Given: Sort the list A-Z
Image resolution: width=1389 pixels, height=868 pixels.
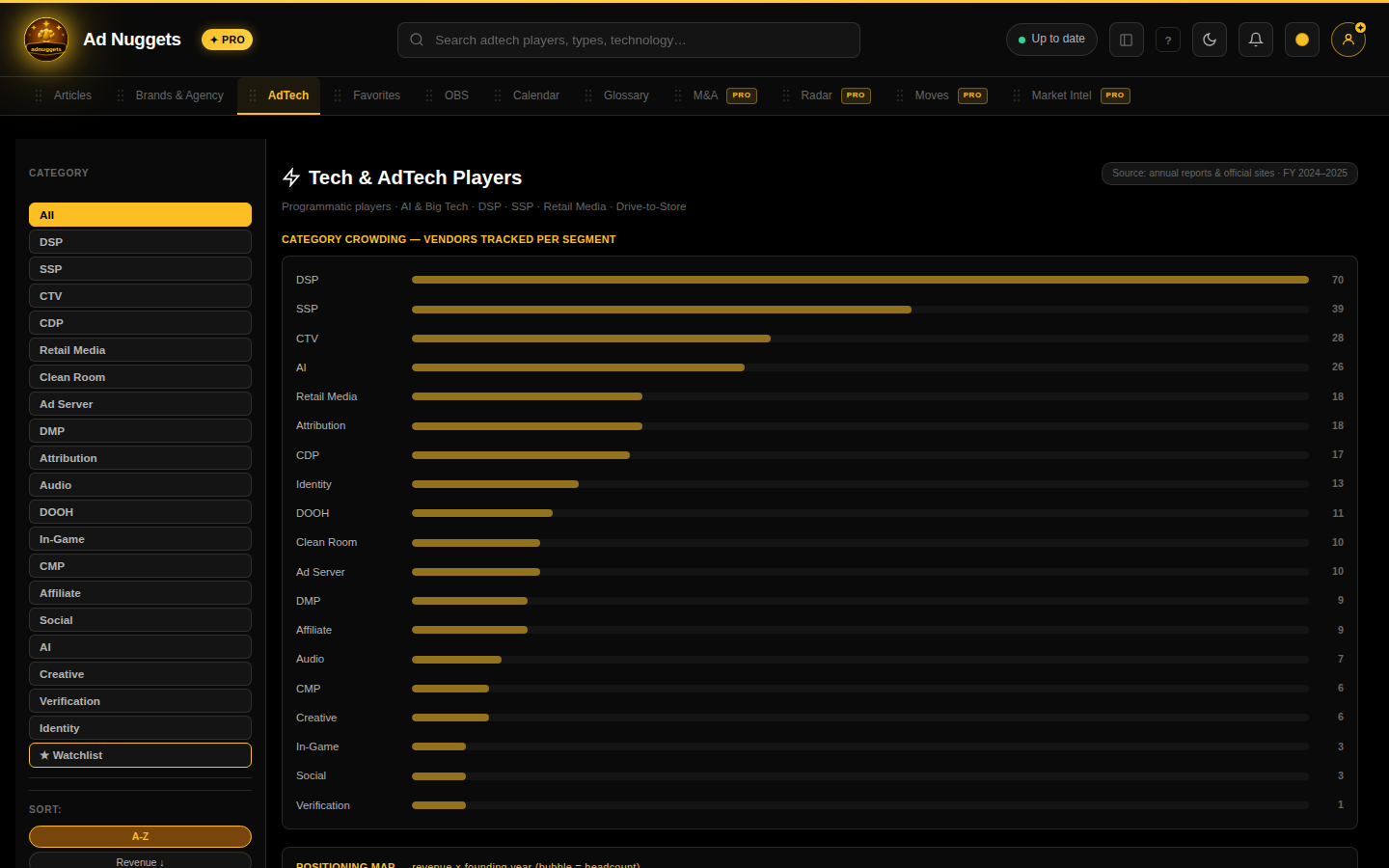Looking at the screenshot, I should [140, 836].
